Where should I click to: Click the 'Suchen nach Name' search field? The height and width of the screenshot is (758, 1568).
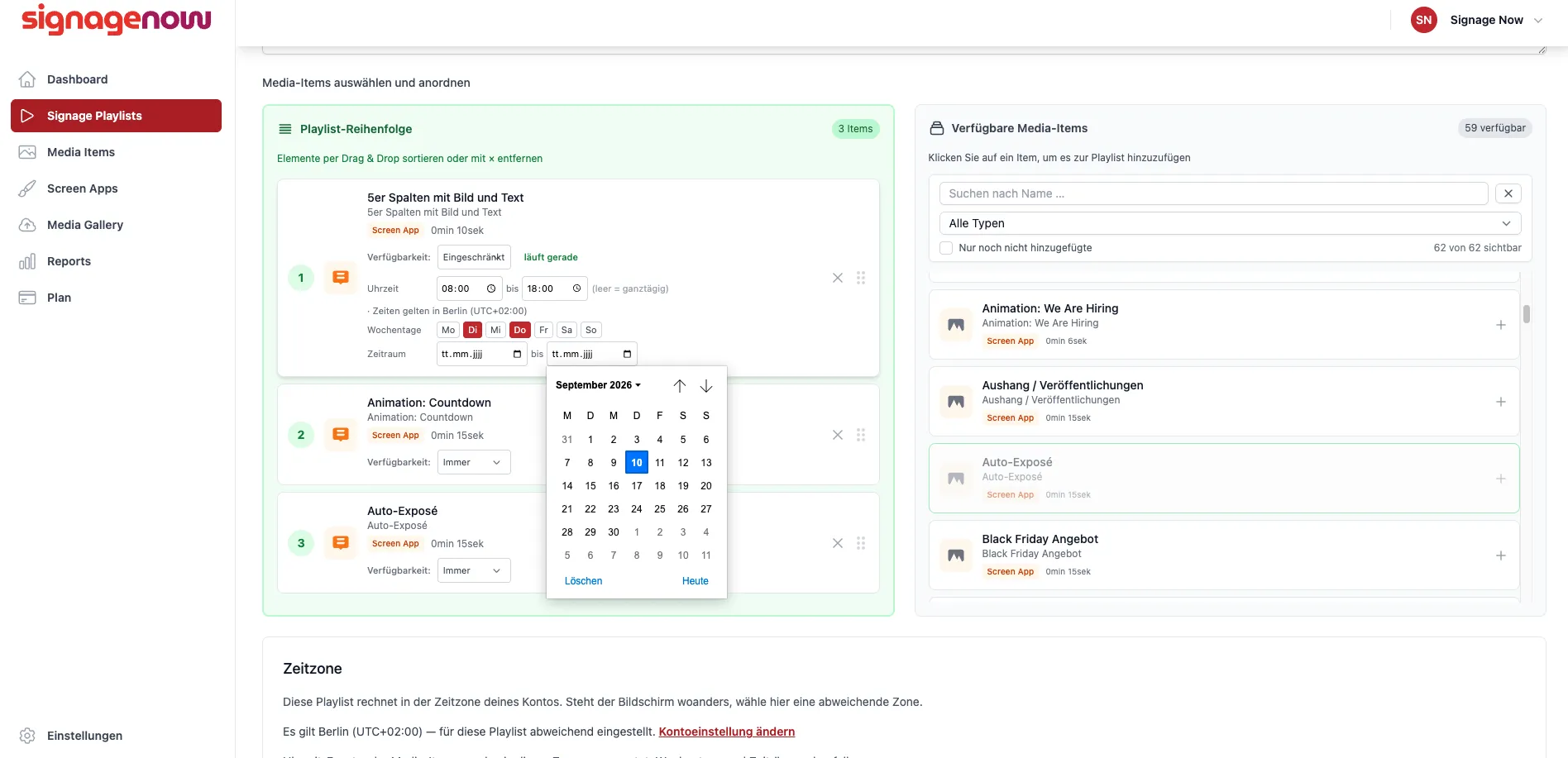(1214, 193)
